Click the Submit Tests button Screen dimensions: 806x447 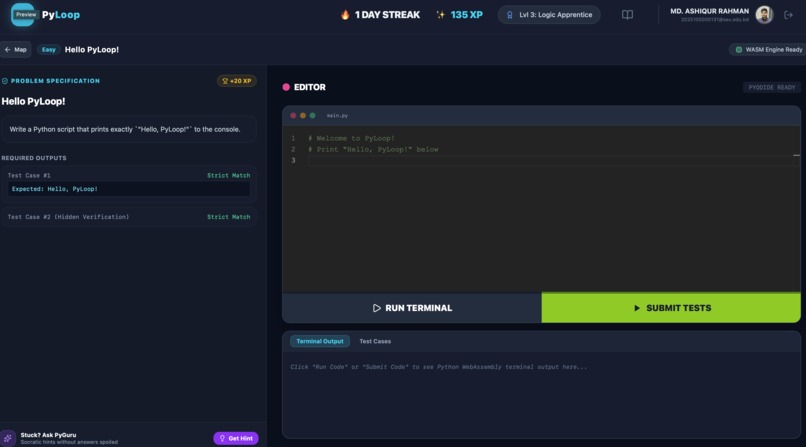click(x=671, y=308)
